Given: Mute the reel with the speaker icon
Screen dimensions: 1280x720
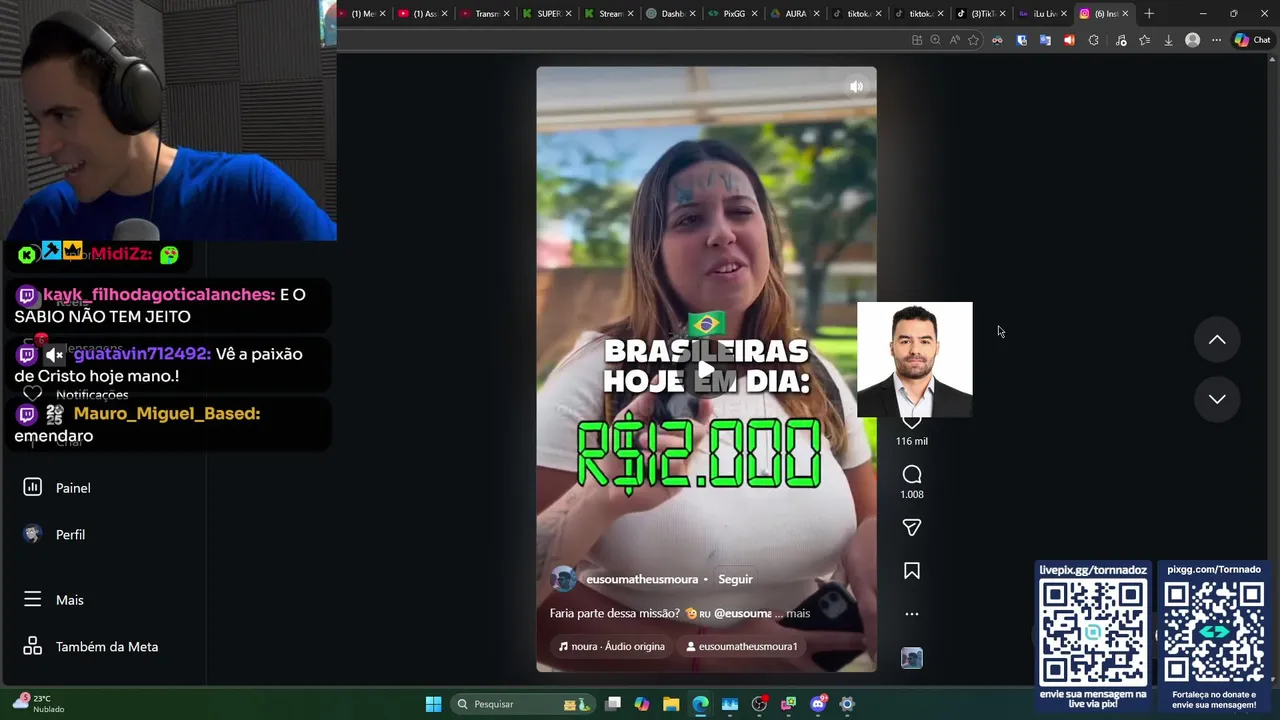Looking at the screenshot, I should pyautogui.click(x=856, y=87).
